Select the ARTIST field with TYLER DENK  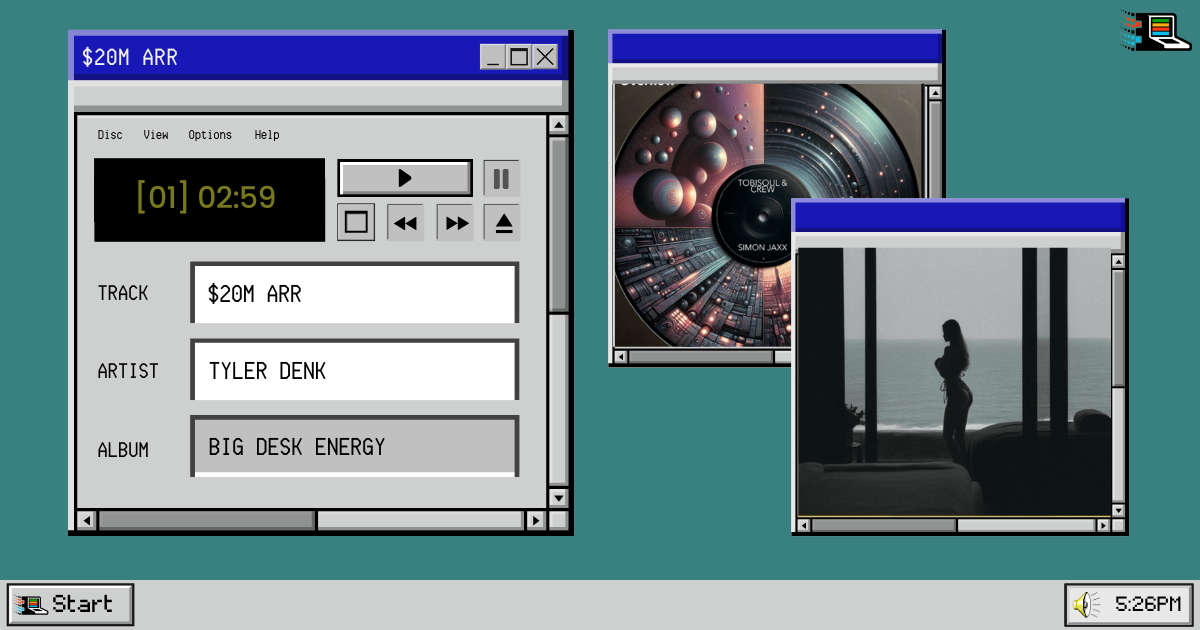click(355, 371)
